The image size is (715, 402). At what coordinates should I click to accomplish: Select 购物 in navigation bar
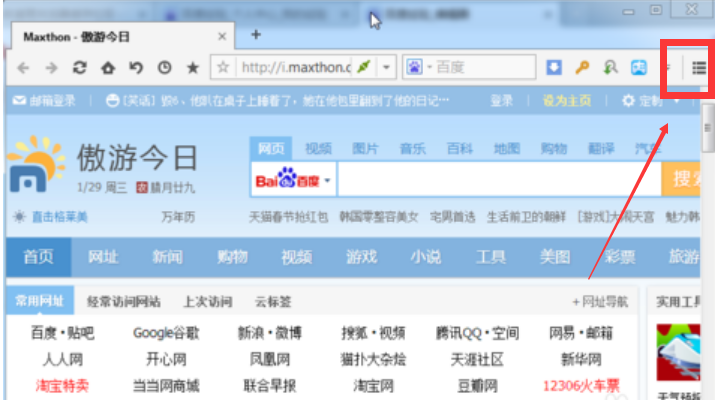tap(232, 257)
